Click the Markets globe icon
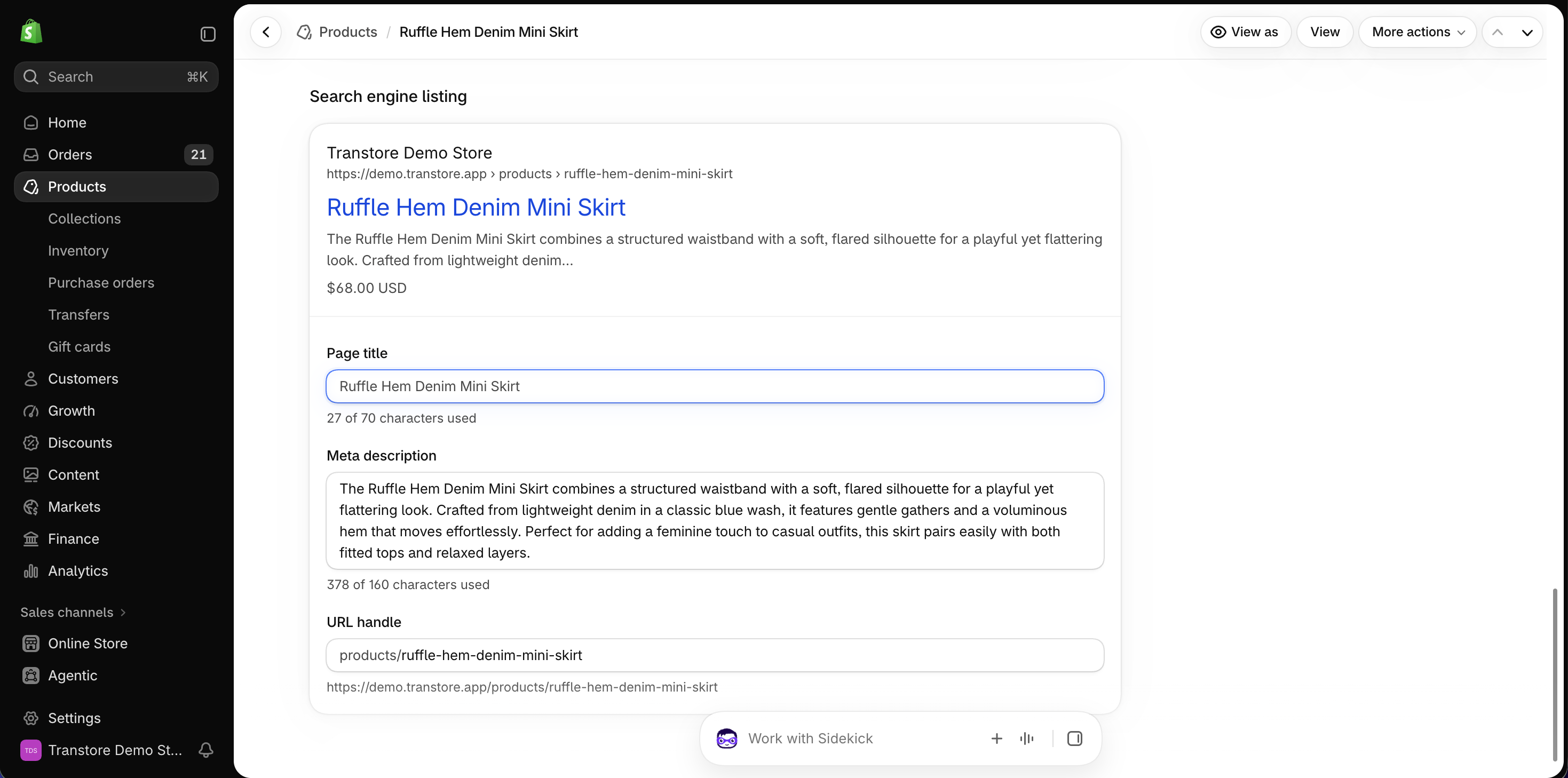Image resolution: width=1568 pixels, height=778 pixels. click(30, 506)
